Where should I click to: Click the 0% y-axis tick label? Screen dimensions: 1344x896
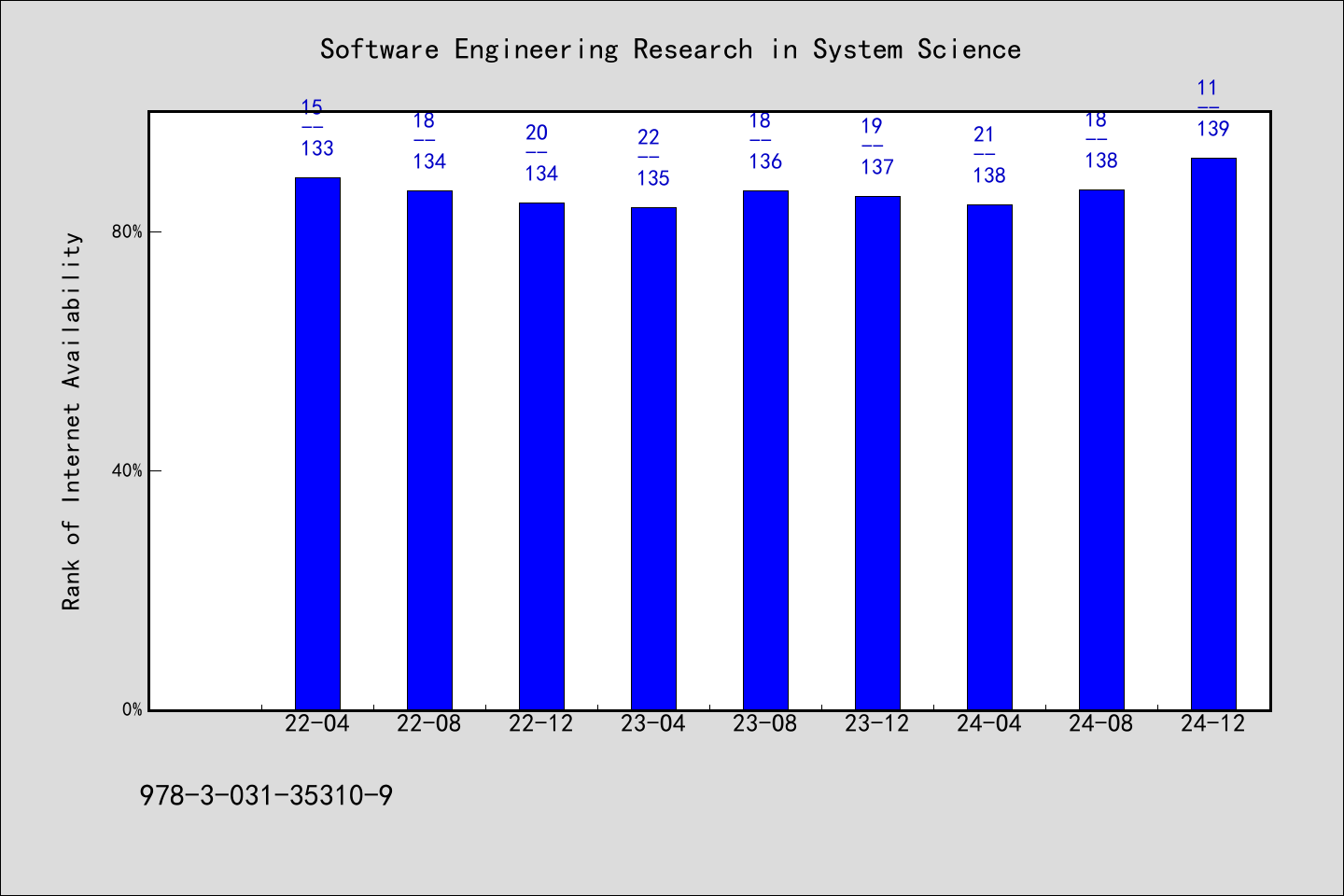[133, 710]
